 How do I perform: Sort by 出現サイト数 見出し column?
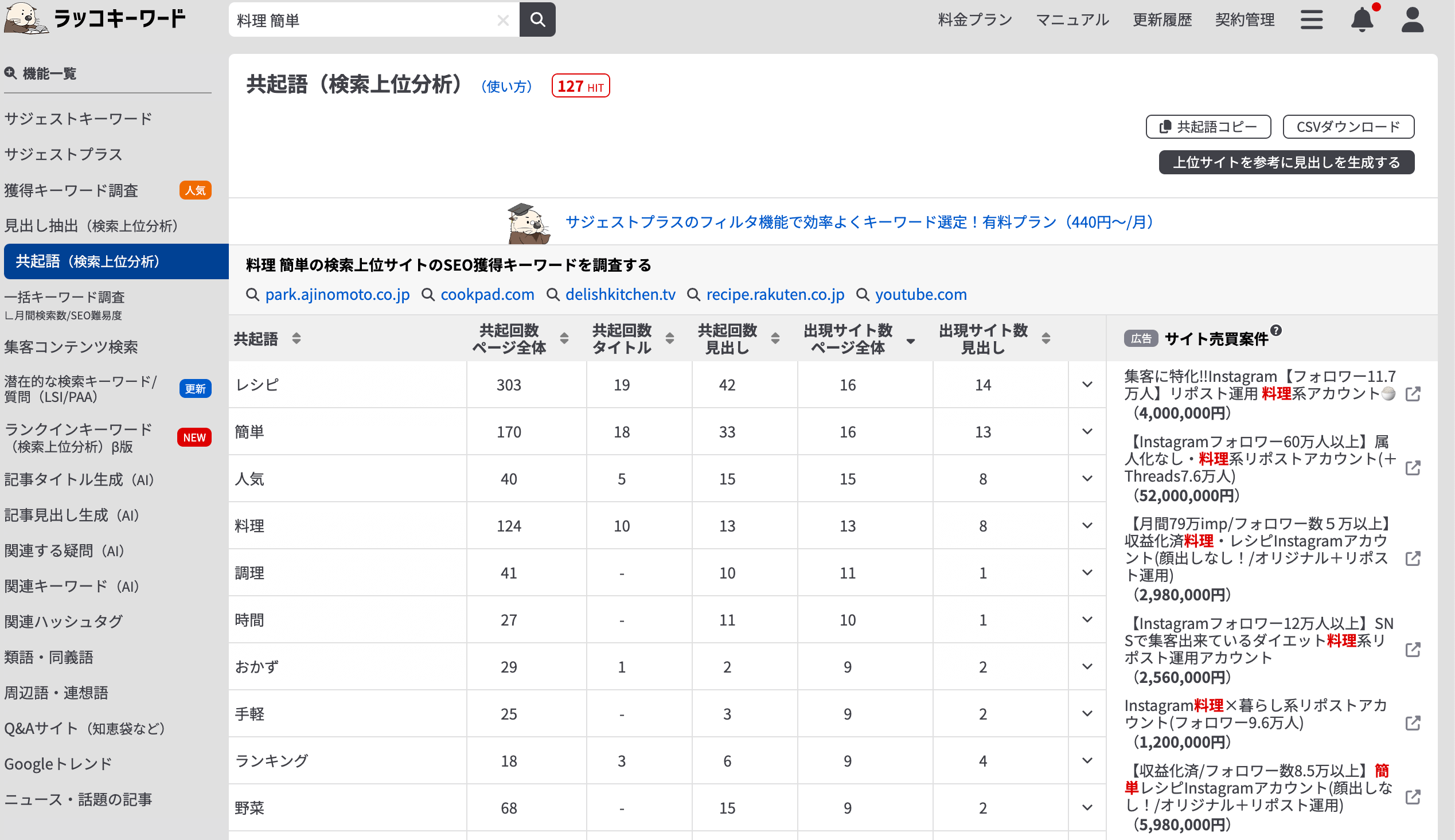click(1046, 338)
